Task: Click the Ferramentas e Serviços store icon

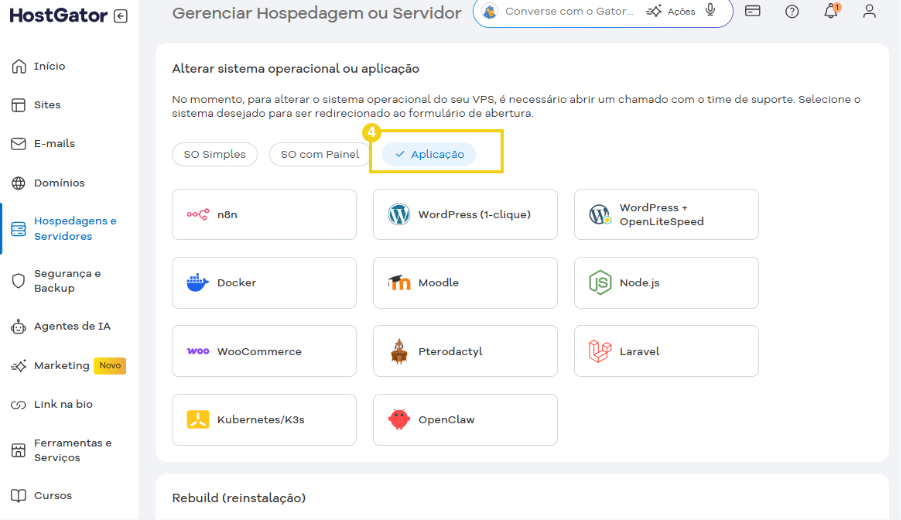Action: point(18,450)
